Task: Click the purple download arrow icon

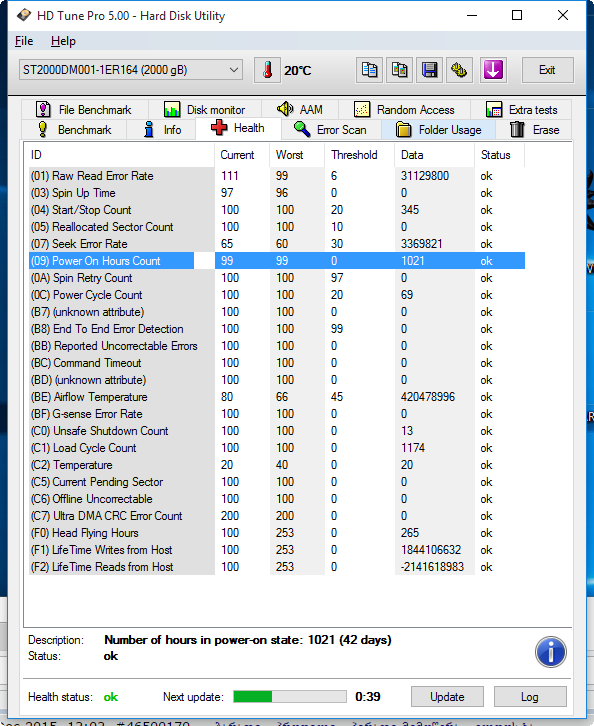Action: coord(493,70)
